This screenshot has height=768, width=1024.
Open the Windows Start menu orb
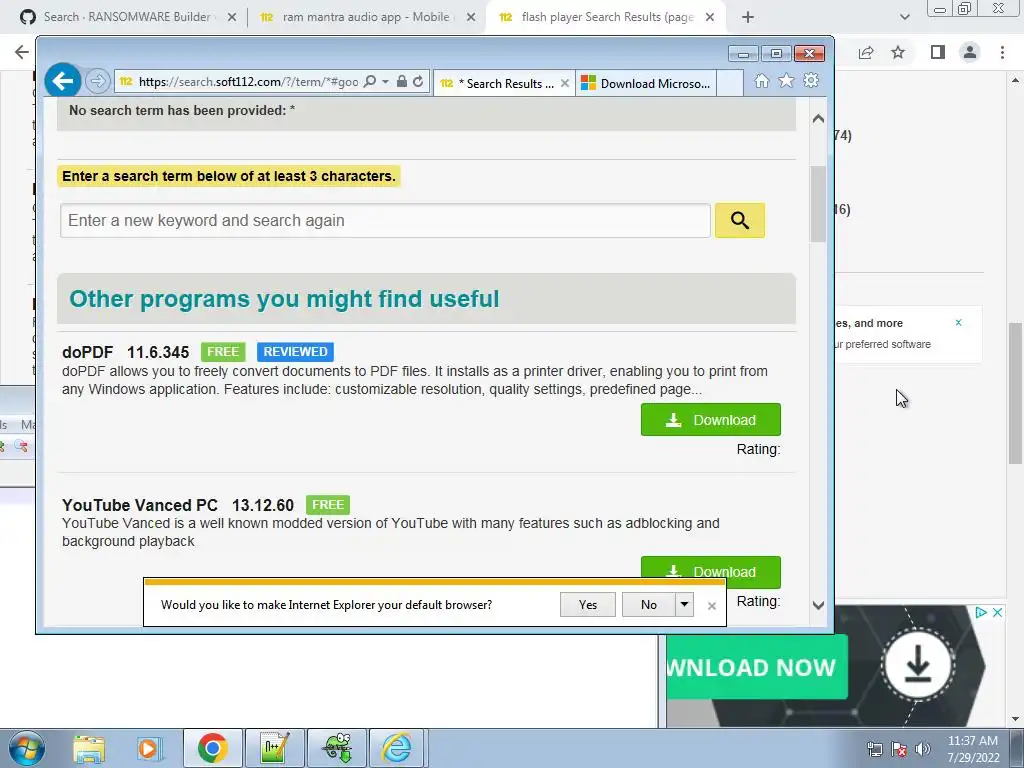(x=27, y=748)
